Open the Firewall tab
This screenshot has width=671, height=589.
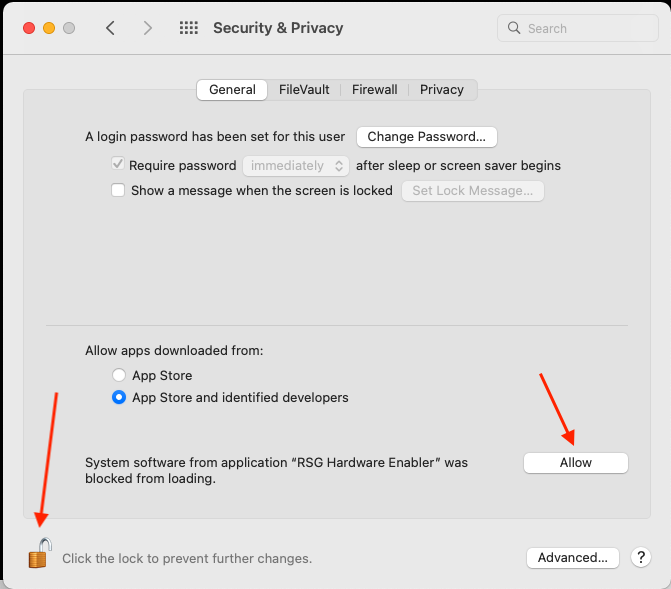pyautogui.click(x=375, y=89)
